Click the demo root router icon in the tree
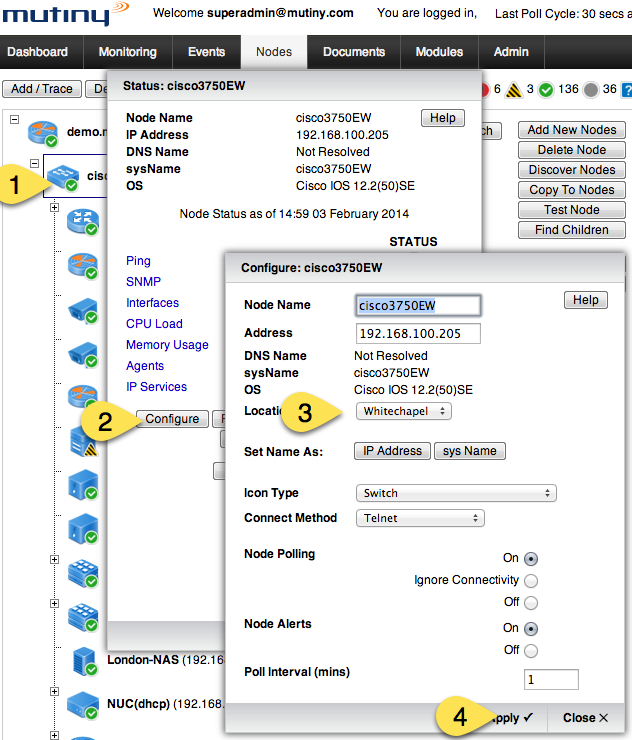 [42, 133]
